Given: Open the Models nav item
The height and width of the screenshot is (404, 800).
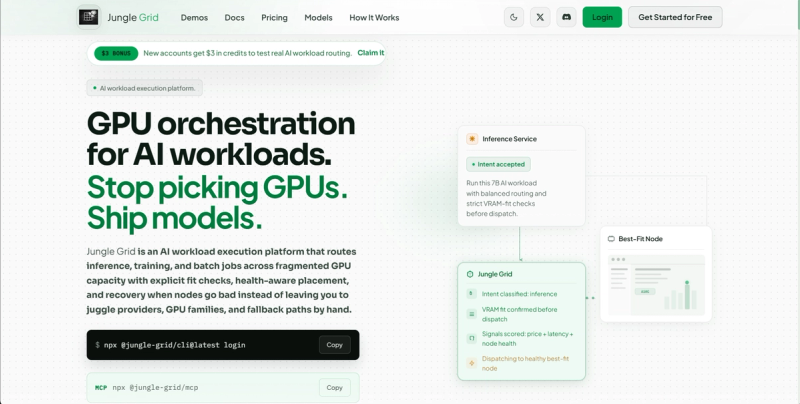Looking at the screenshot, I should click(x=318, y=17).
